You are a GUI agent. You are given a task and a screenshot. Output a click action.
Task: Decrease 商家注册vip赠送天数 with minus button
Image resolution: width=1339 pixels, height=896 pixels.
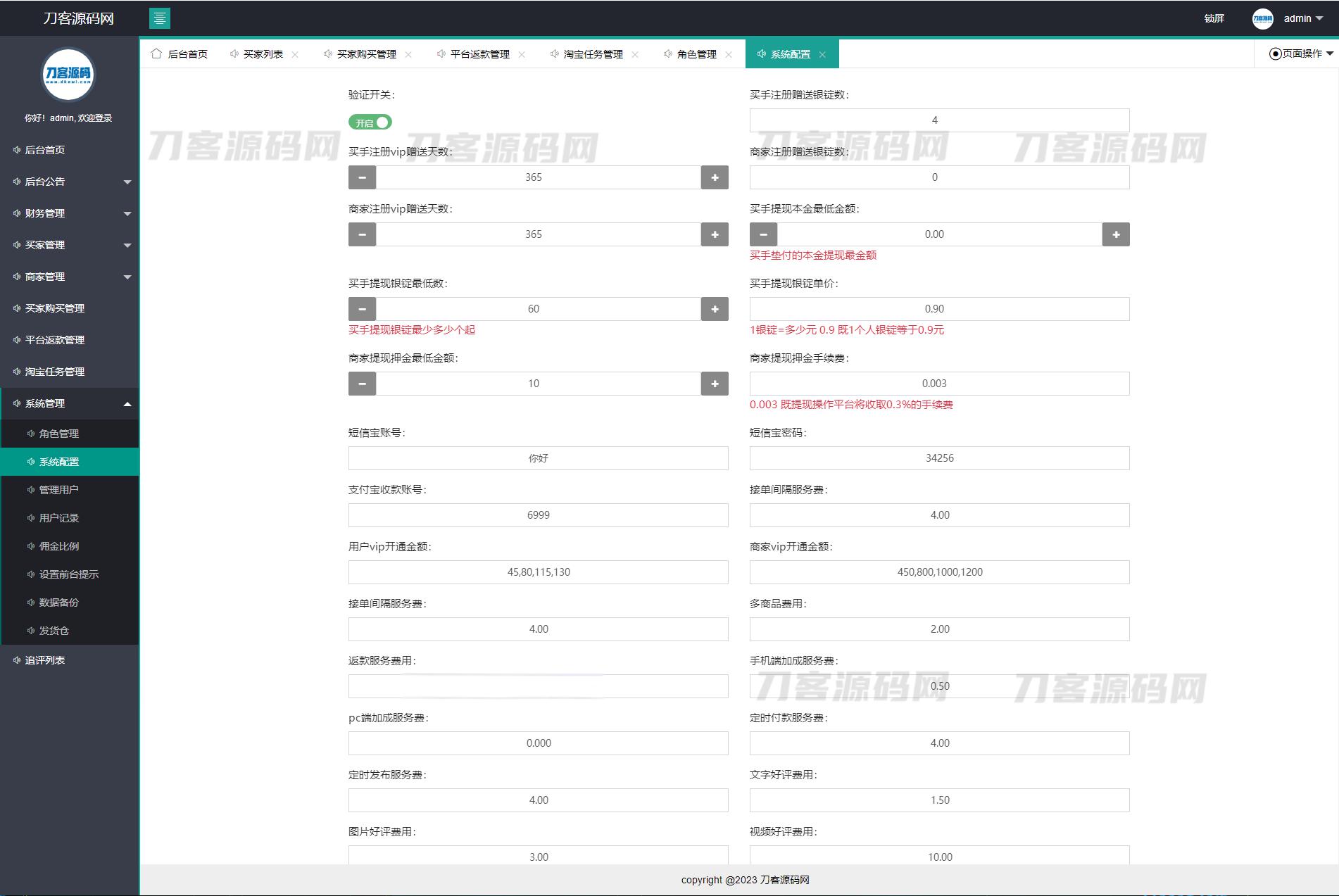[x=362, y=234]
